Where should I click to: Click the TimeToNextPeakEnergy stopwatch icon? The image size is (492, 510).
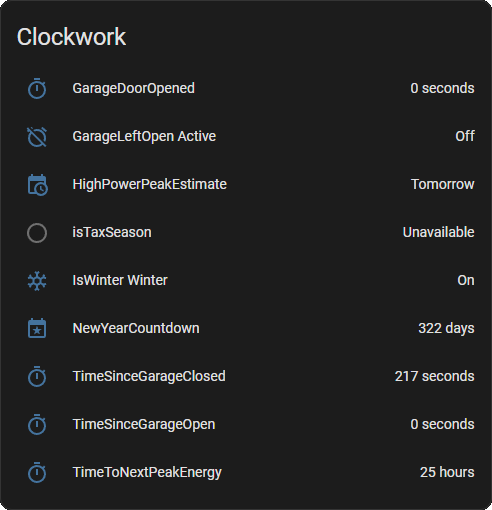37,472
